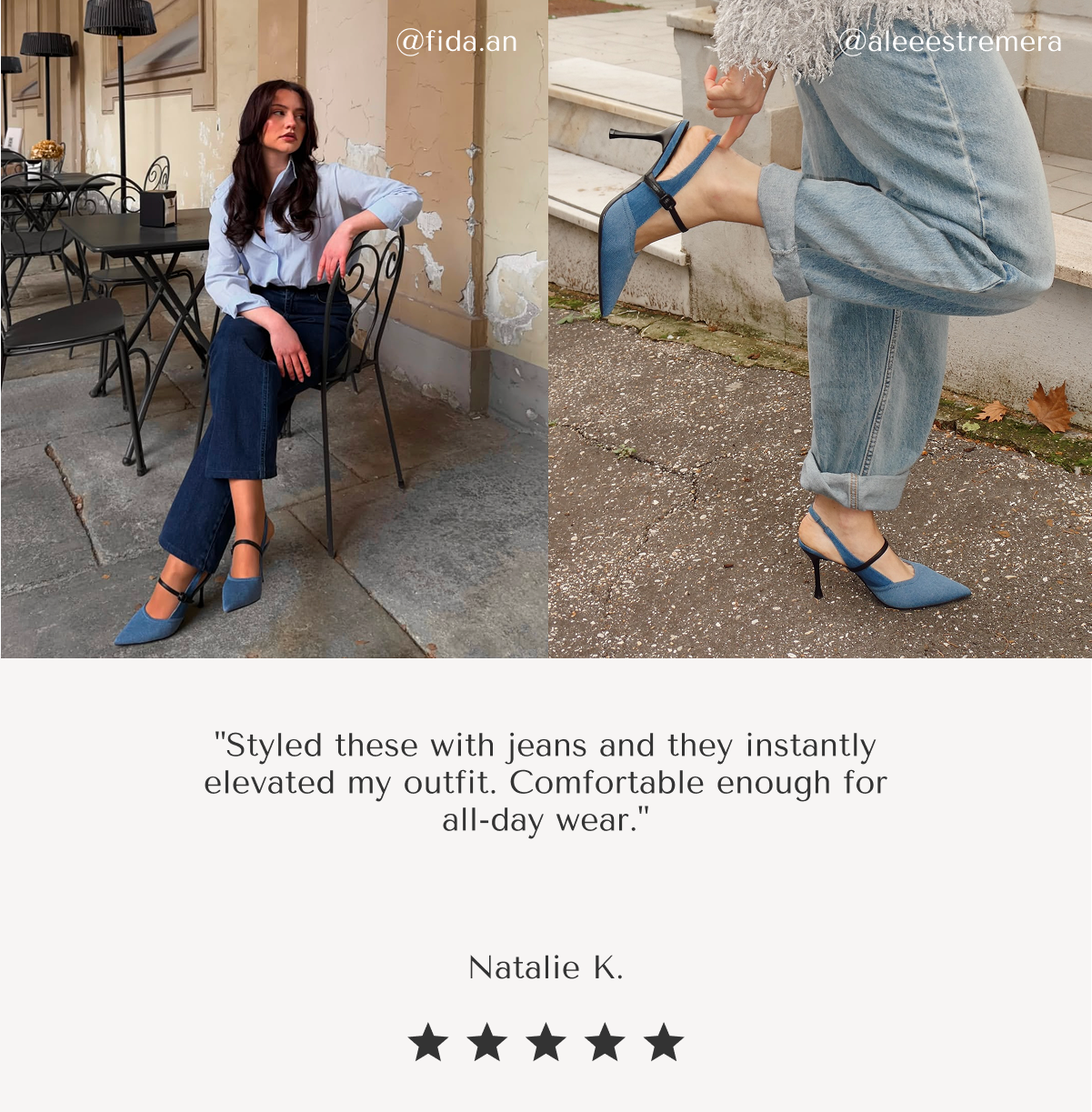Screen dimensions: 1092x1112
Task: Click the review quote about styling with jeans
Action: click(546, 783)
